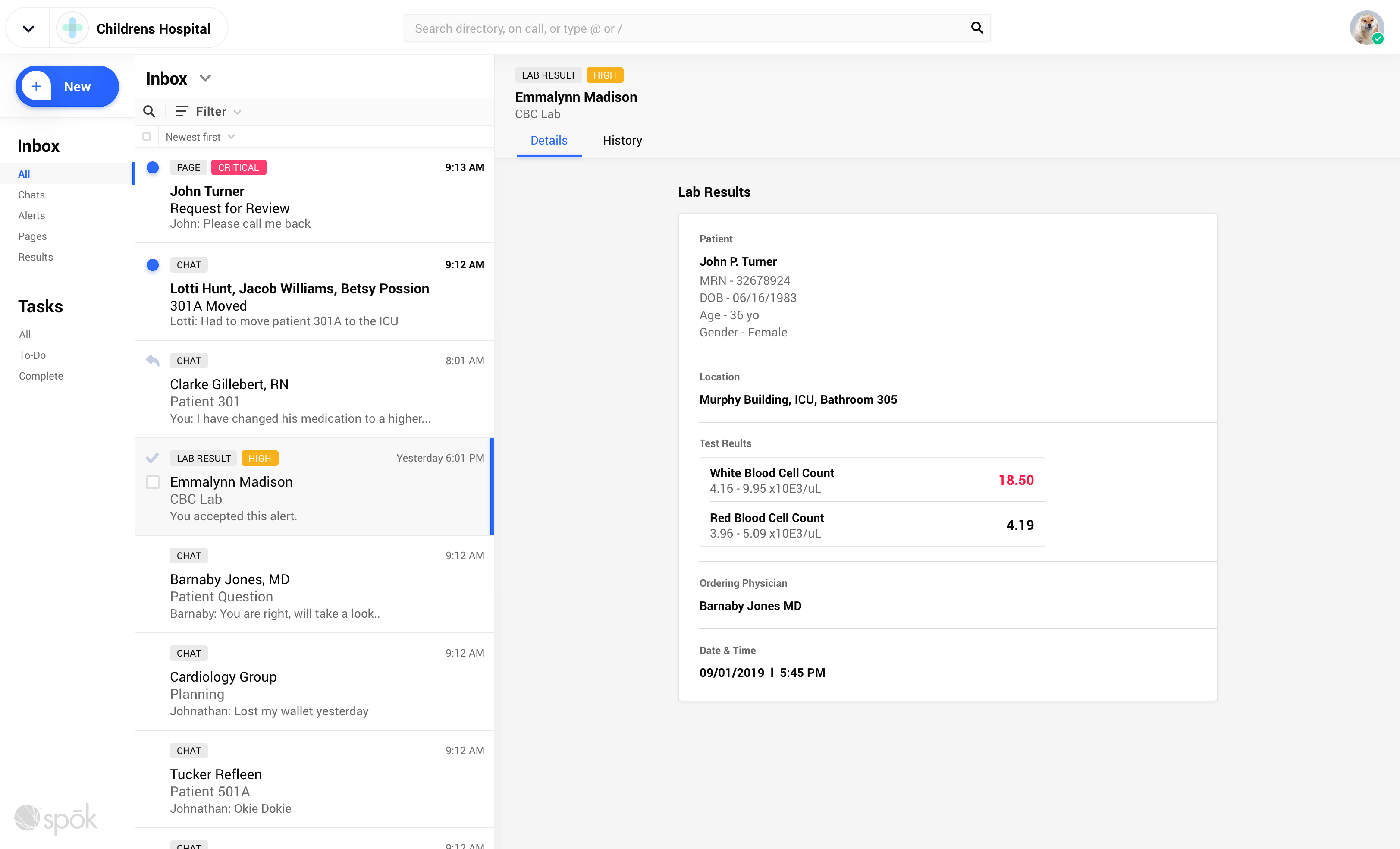Image resolution: width=1400 pixels, height=849 pixels.
Task: Select All under Inbox in sidebar
Action: [24, 174]
